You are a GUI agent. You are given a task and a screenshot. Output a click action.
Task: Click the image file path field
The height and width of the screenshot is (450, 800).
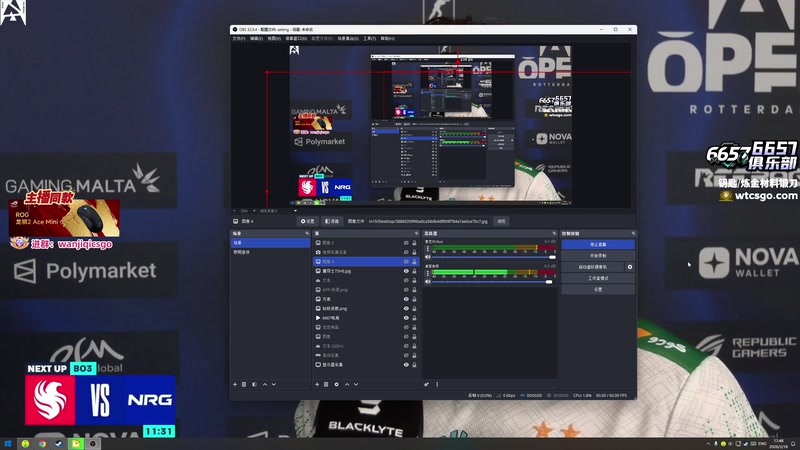(x=429, y=221)
